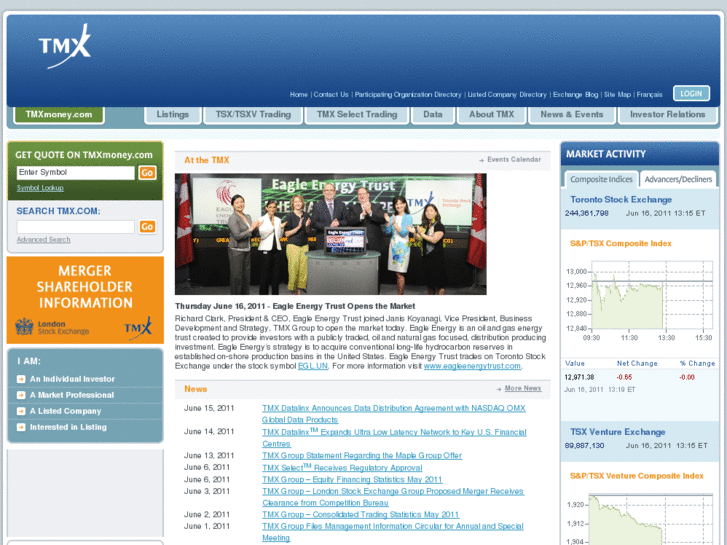Select Interested in Listing

(68, 427)
